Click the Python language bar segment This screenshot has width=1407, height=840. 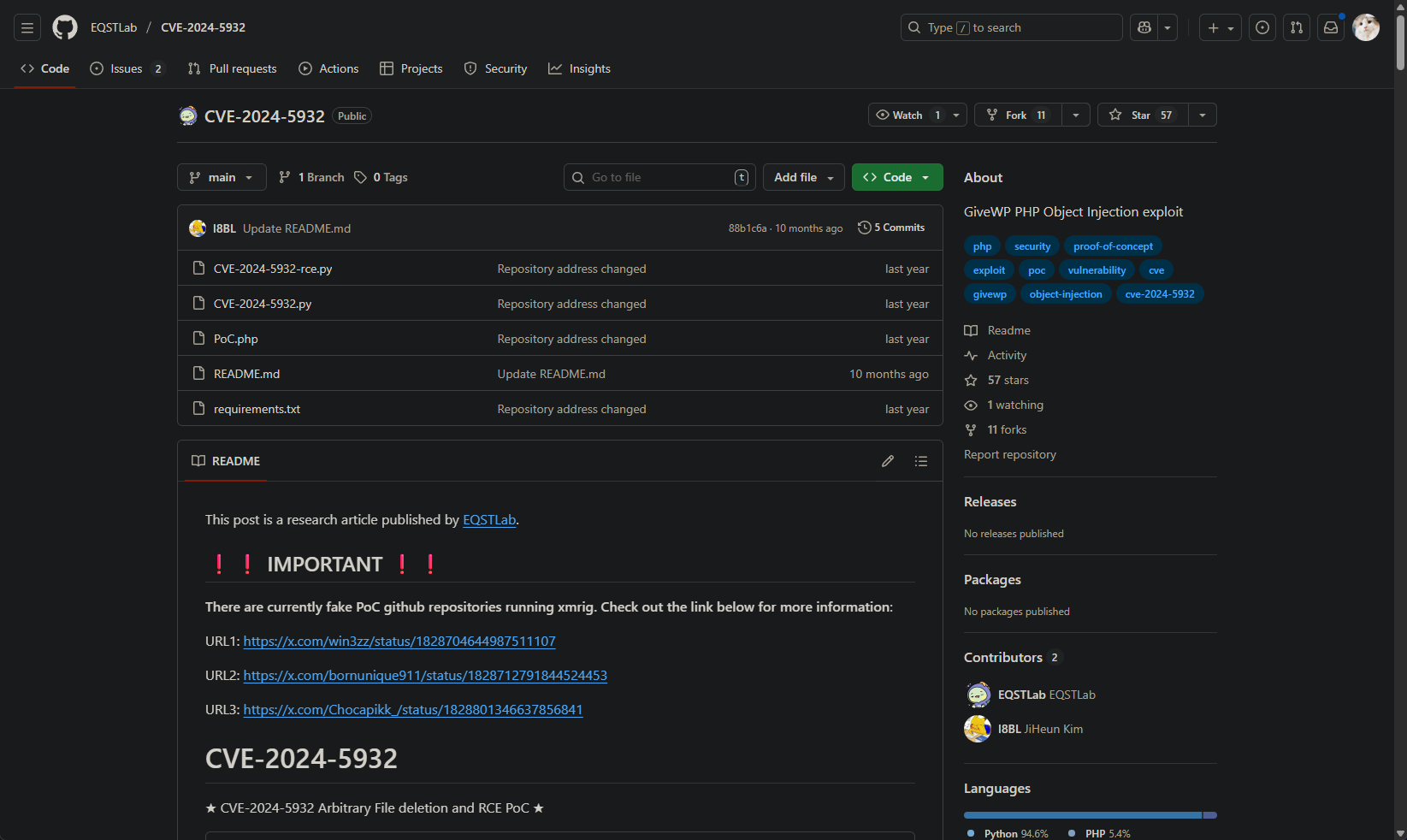pos(1082,815)
